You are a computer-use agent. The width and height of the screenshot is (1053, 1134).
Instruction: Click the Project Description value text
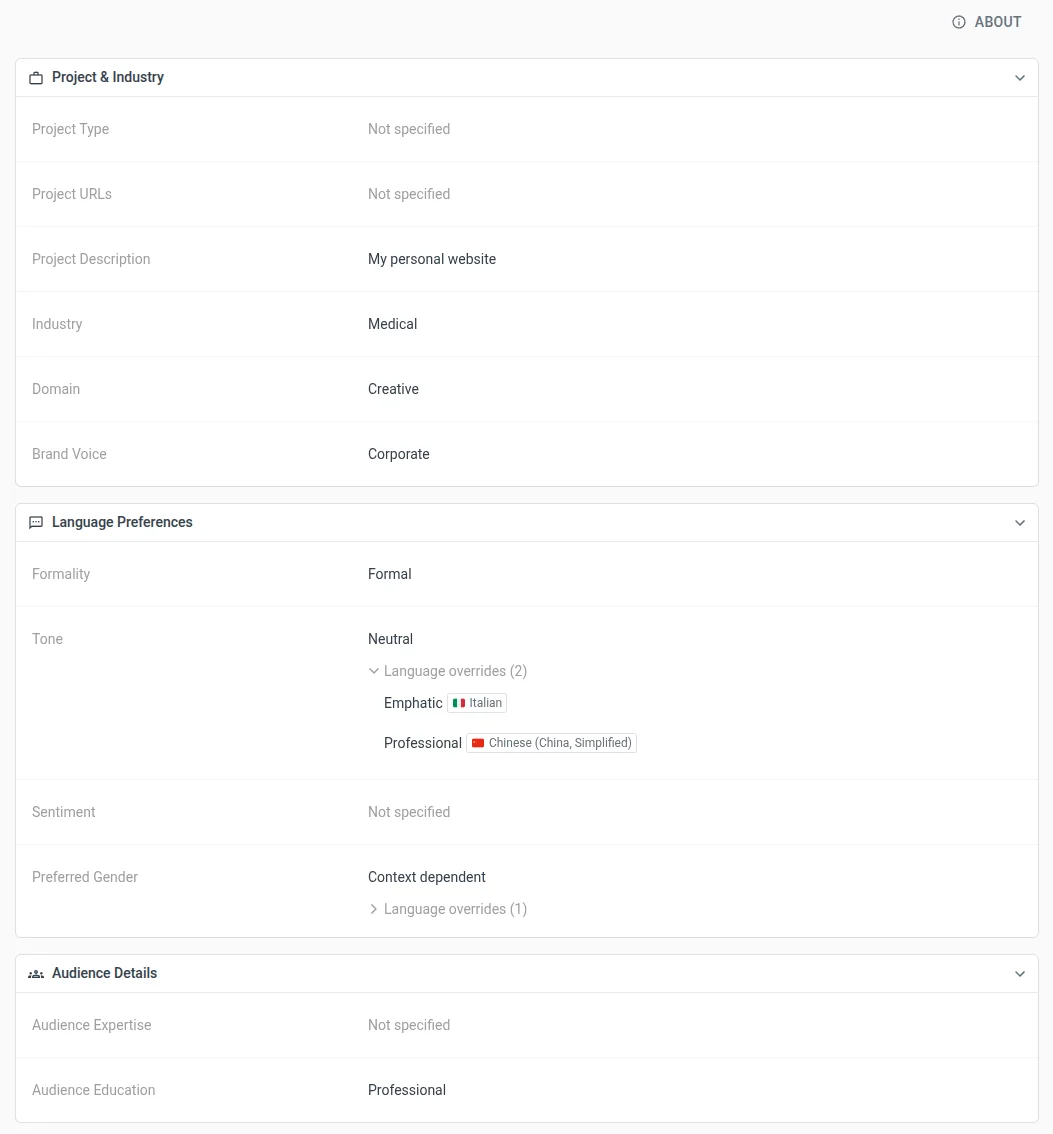(432, 259)
